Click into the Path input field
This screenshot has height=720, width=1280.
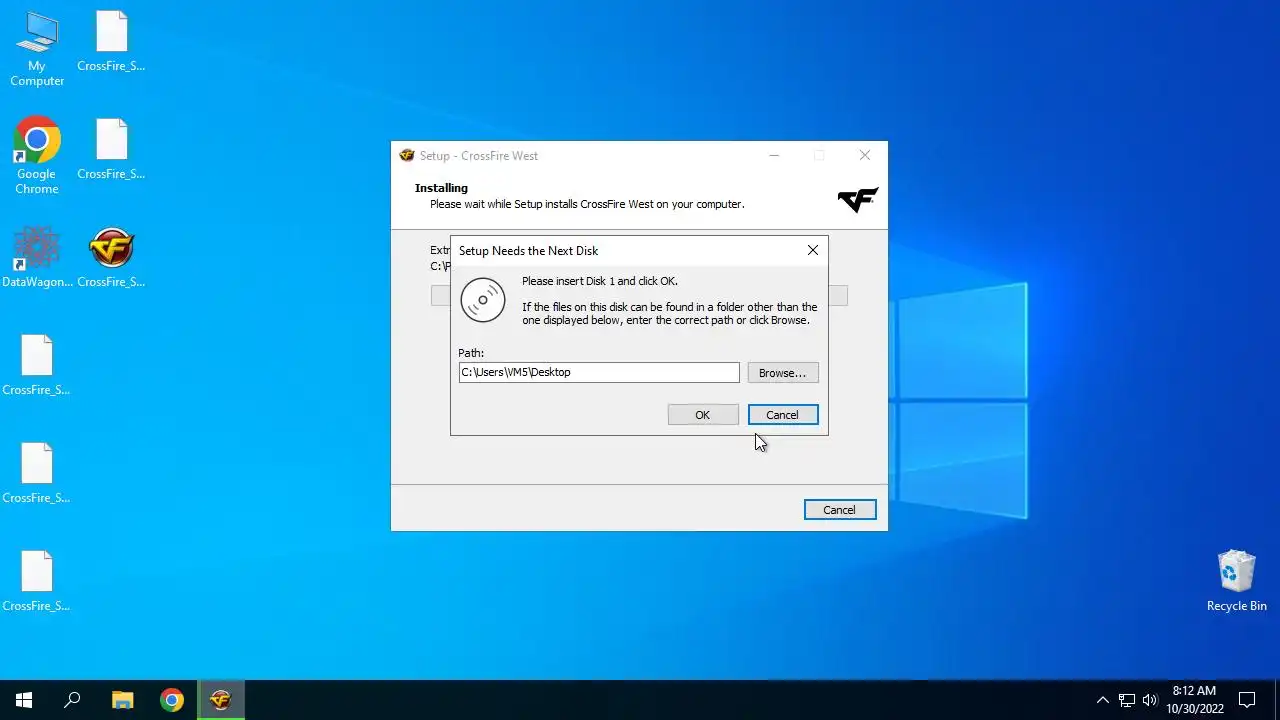599,372
